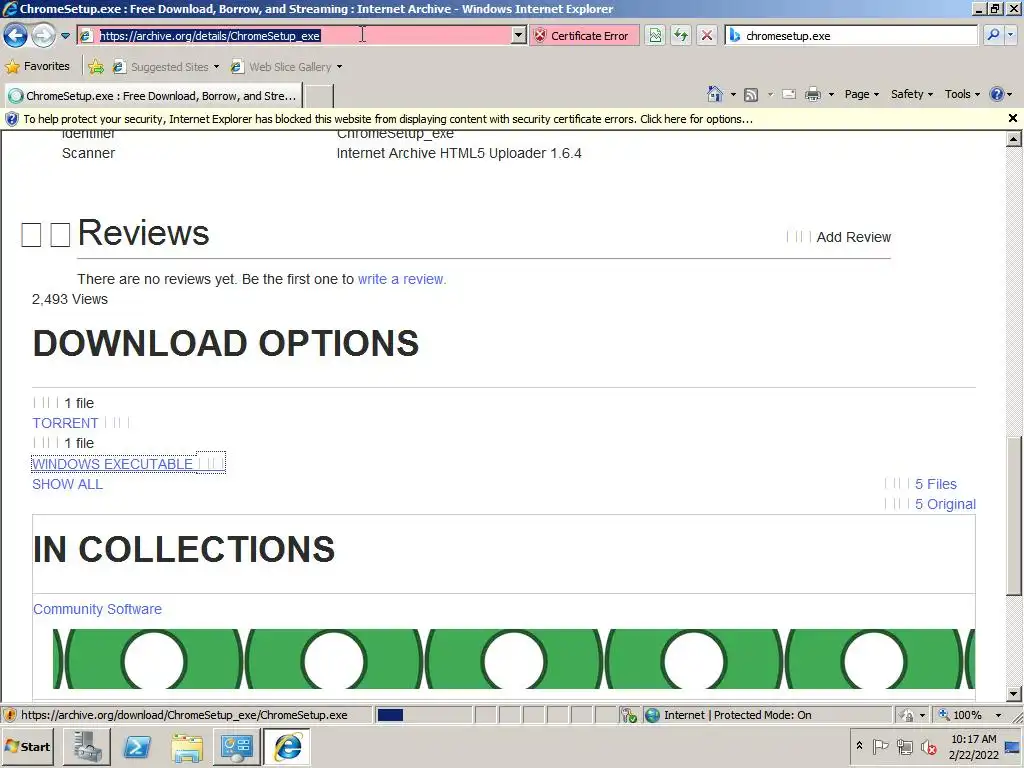Click the scrollbar down arrow
The height and width of the screenshot is (768, 1024).
1013,694
